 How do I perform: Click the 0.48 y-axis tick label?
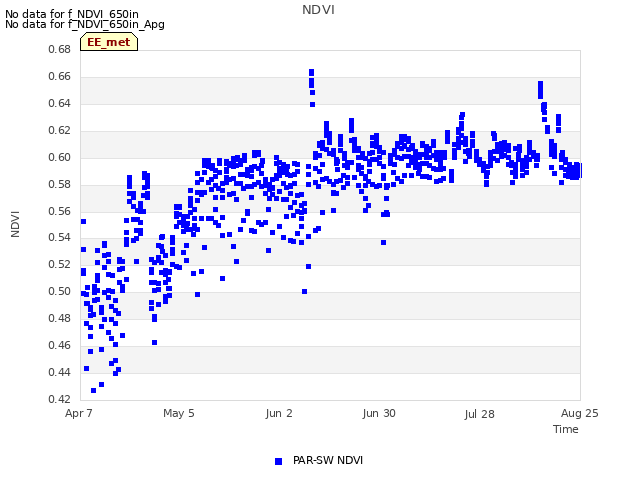(59, 318)
